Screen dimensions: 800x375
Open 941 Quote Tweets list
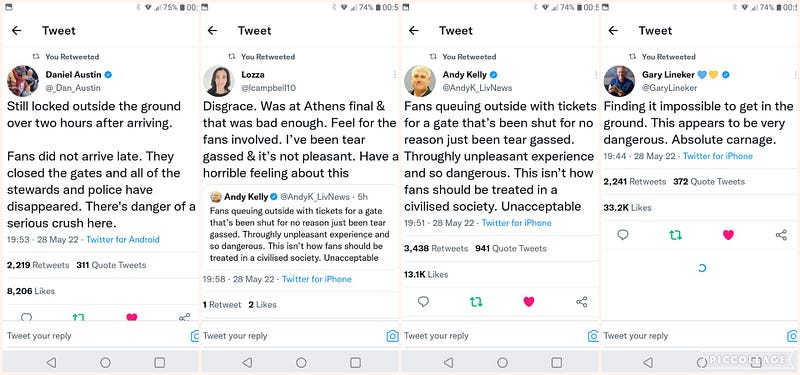511,248
